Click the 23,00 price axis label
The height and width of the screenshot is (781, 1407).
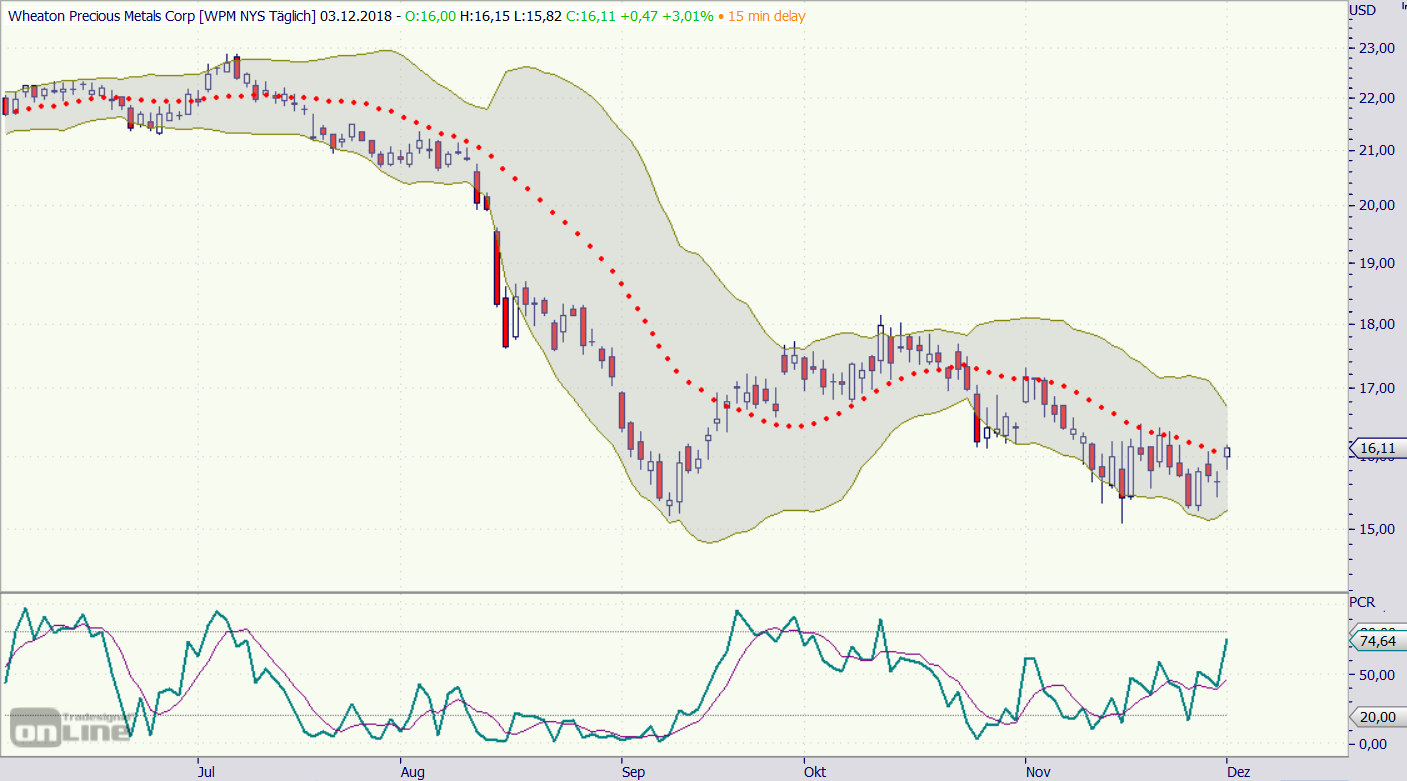pos(1378,48)
